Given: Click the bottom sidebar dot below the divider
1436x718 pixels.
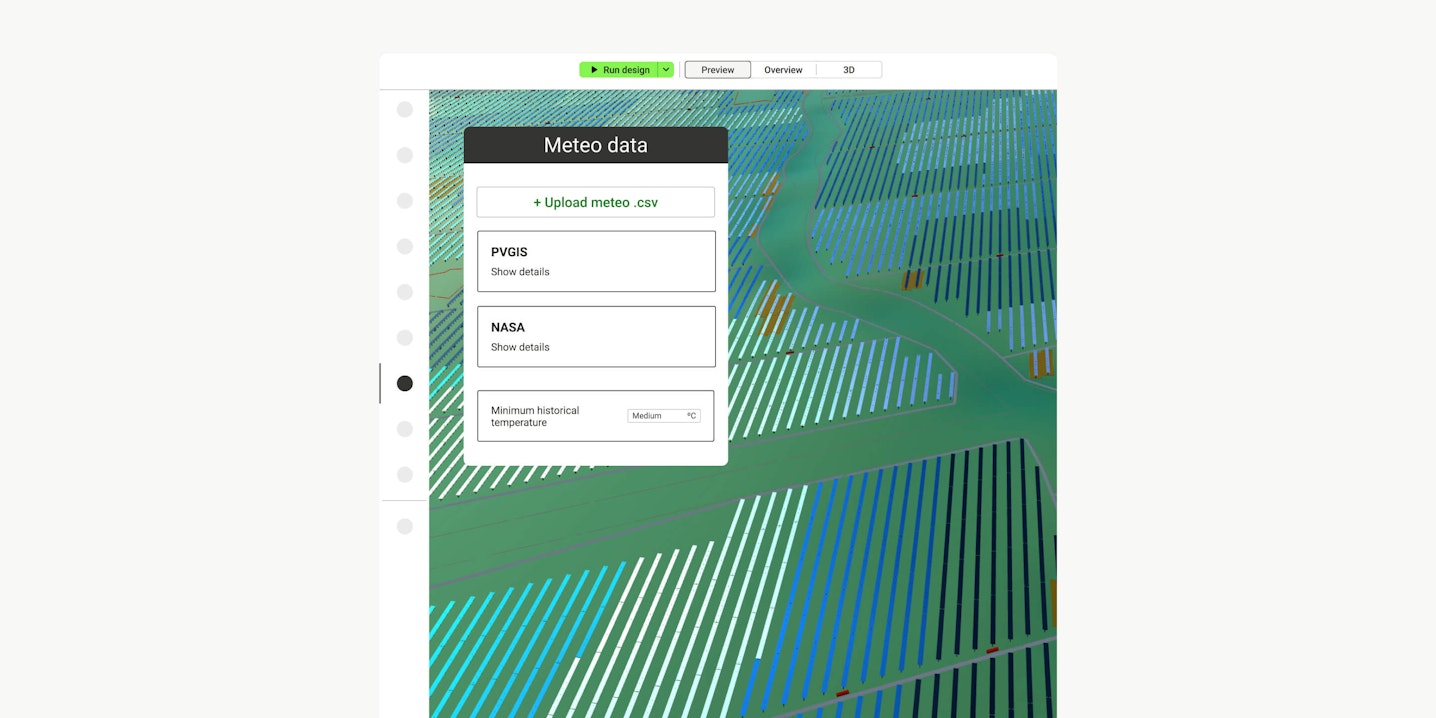Looking at the screenshot, I should (x=405, y=526).
